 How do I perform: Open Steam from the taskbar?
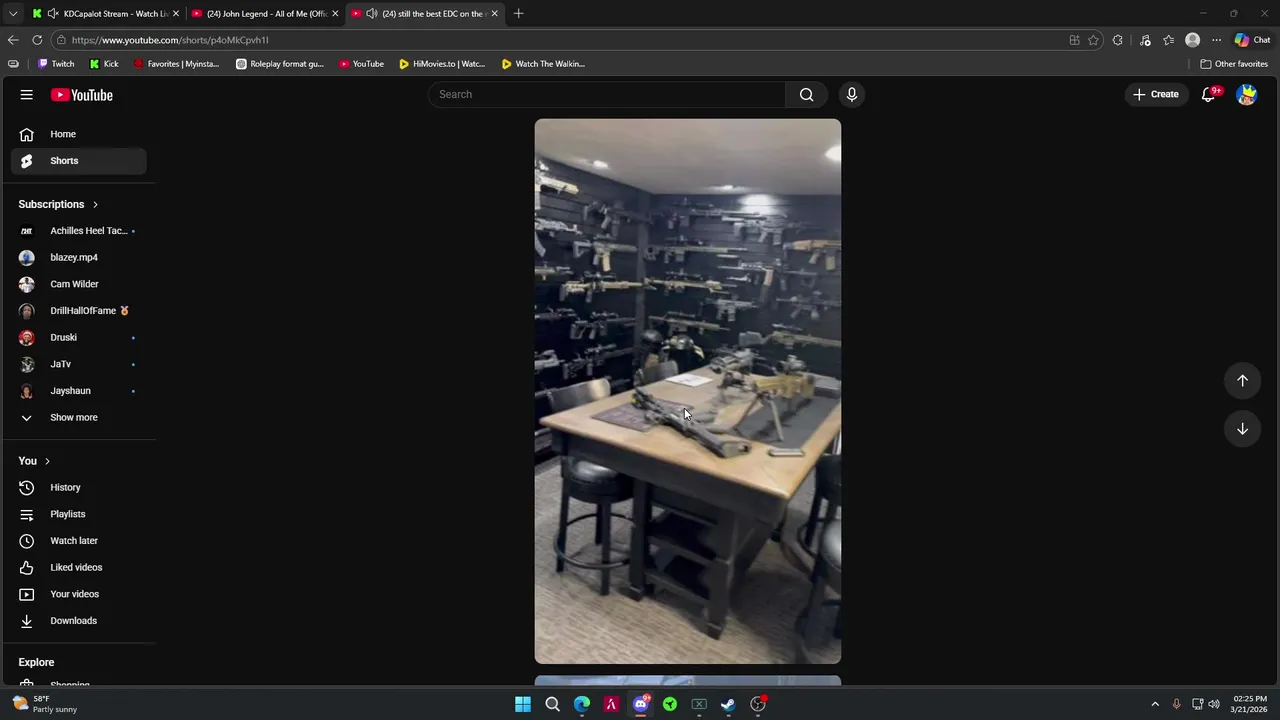coord(728,704)
